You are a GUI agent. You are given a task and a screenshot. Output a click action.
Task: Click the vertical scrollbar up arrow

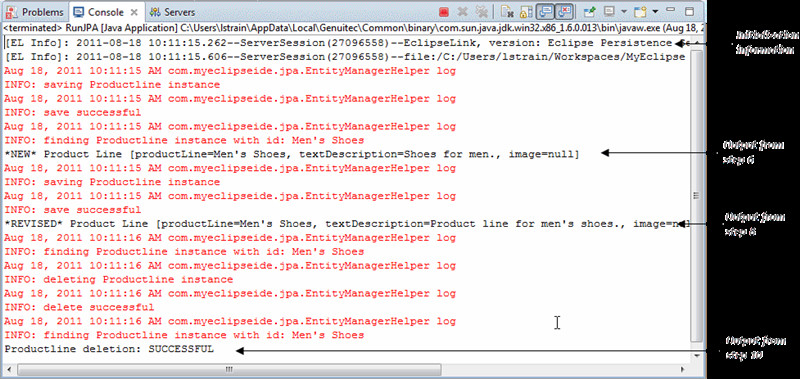(x=696, y=43)
